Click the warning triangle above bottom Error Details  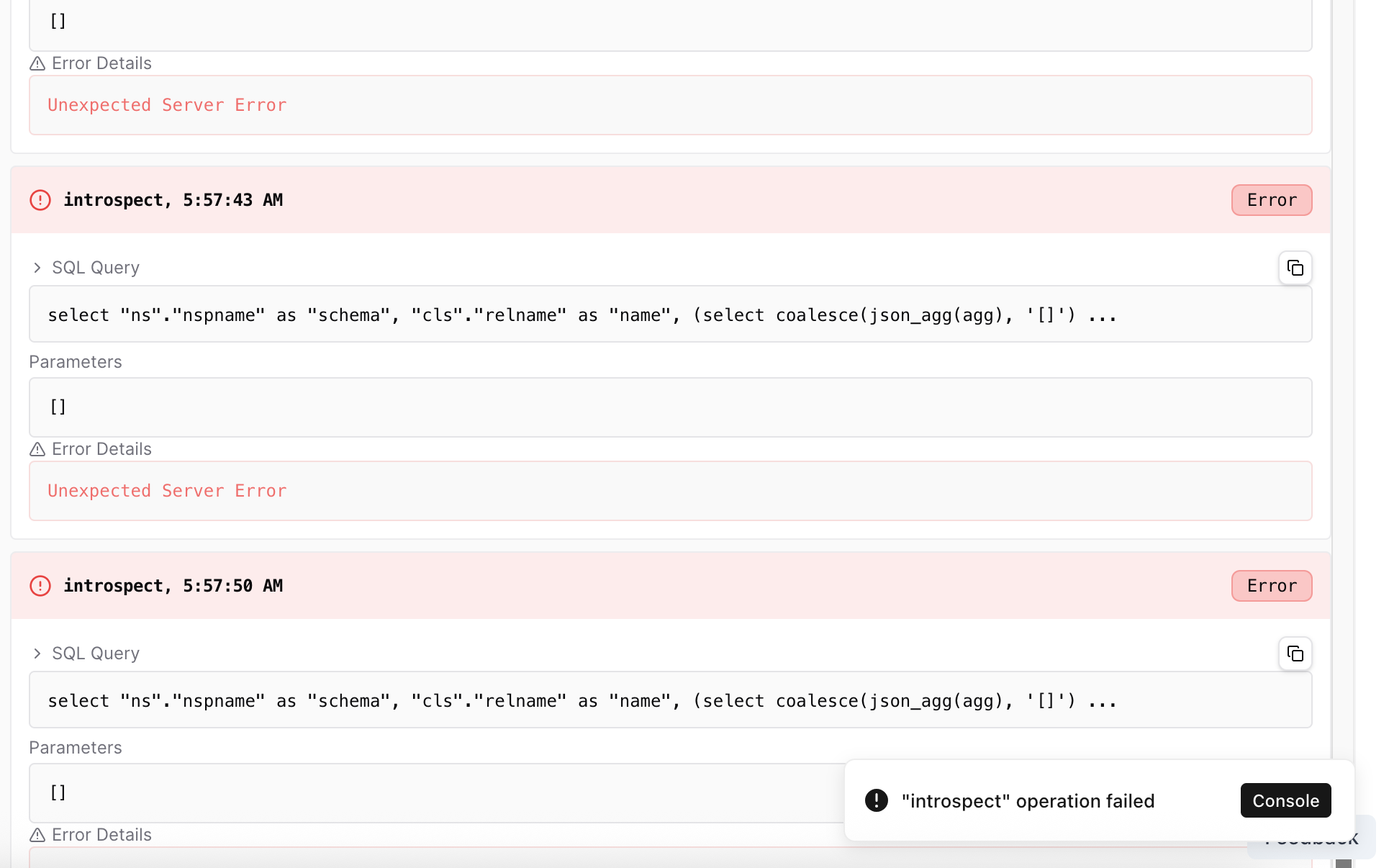(x=37, y=835)
